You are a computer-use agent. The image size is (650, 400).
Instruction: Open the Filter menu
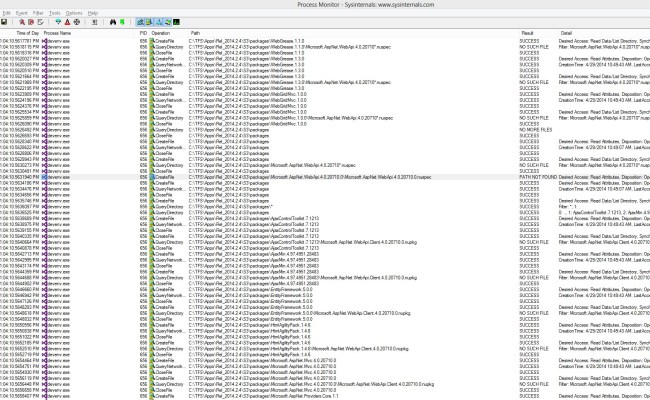38,13
